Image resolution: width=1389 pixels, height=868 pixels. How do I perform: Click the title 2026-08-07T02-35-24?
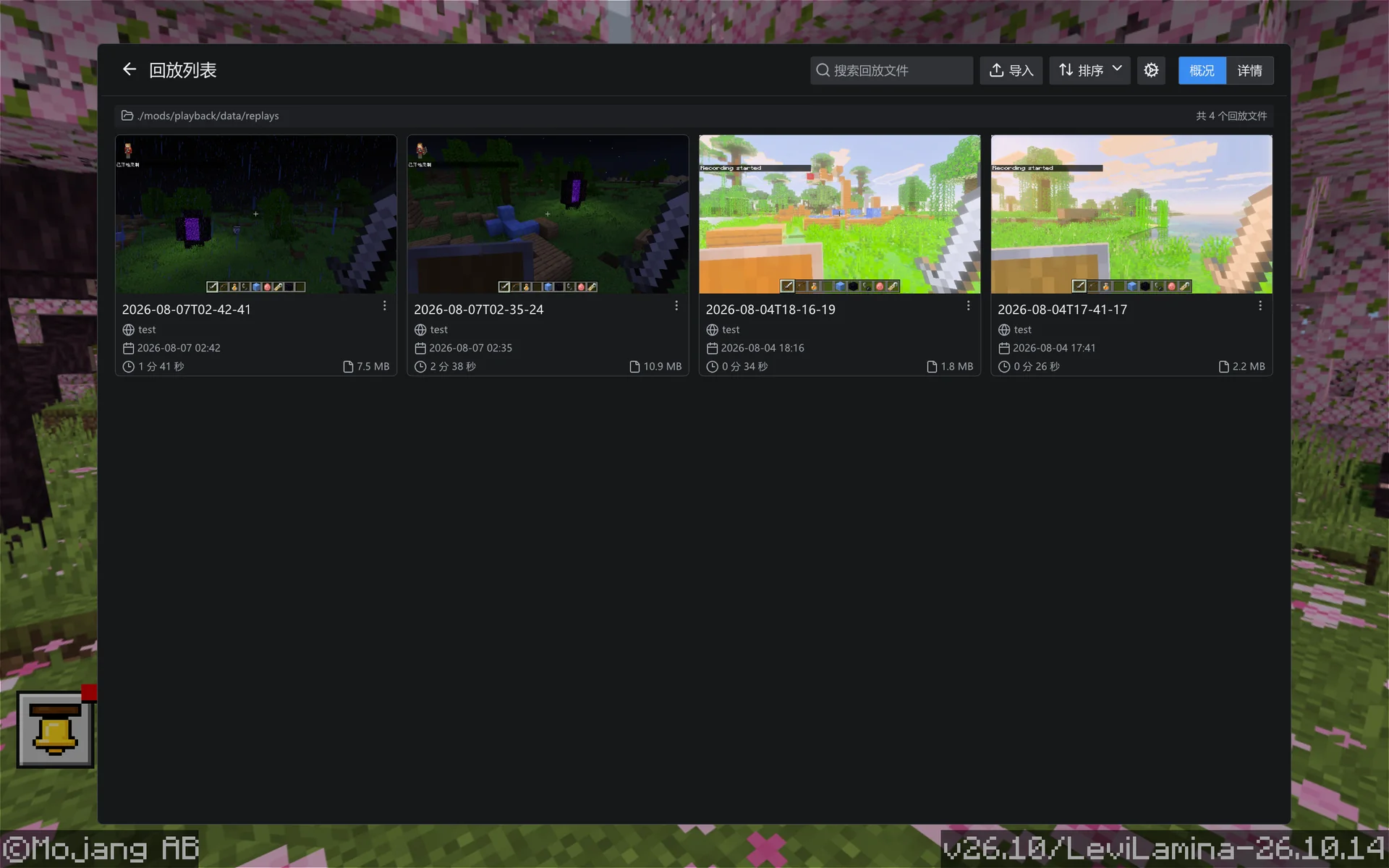(478, 310)
